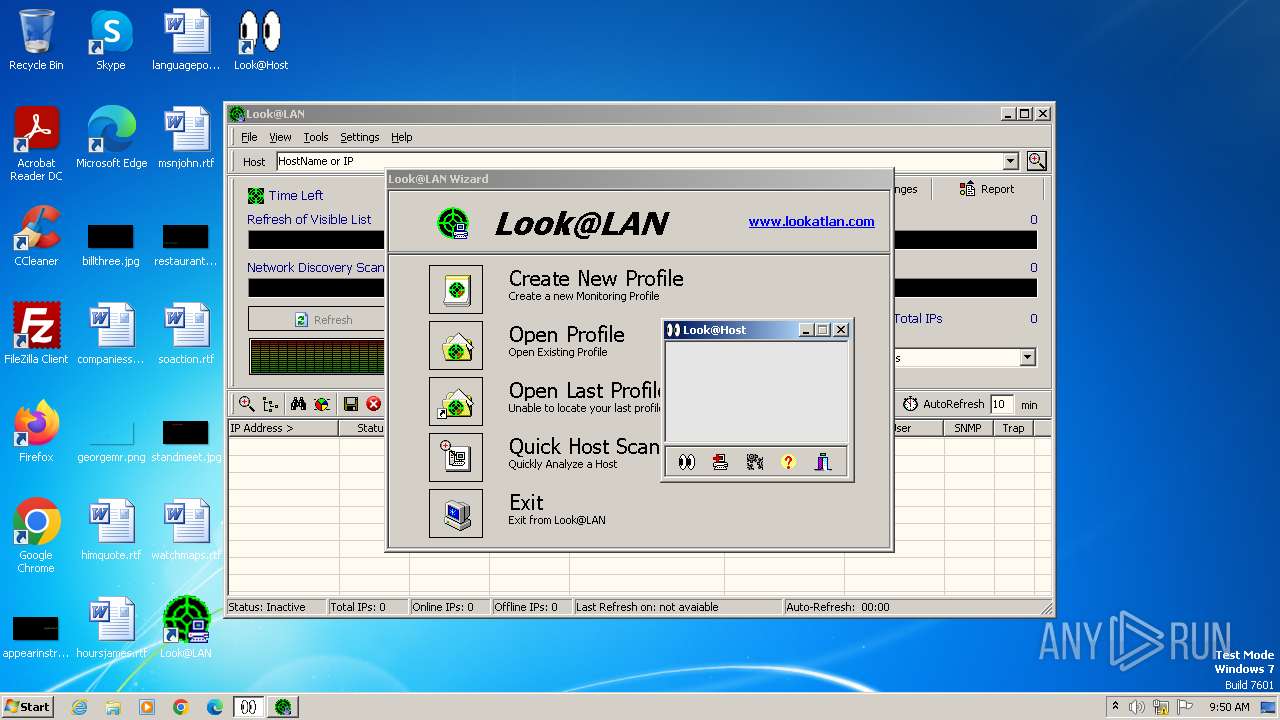
Task: Click the Windows Start button
Action: coord(28,707)
